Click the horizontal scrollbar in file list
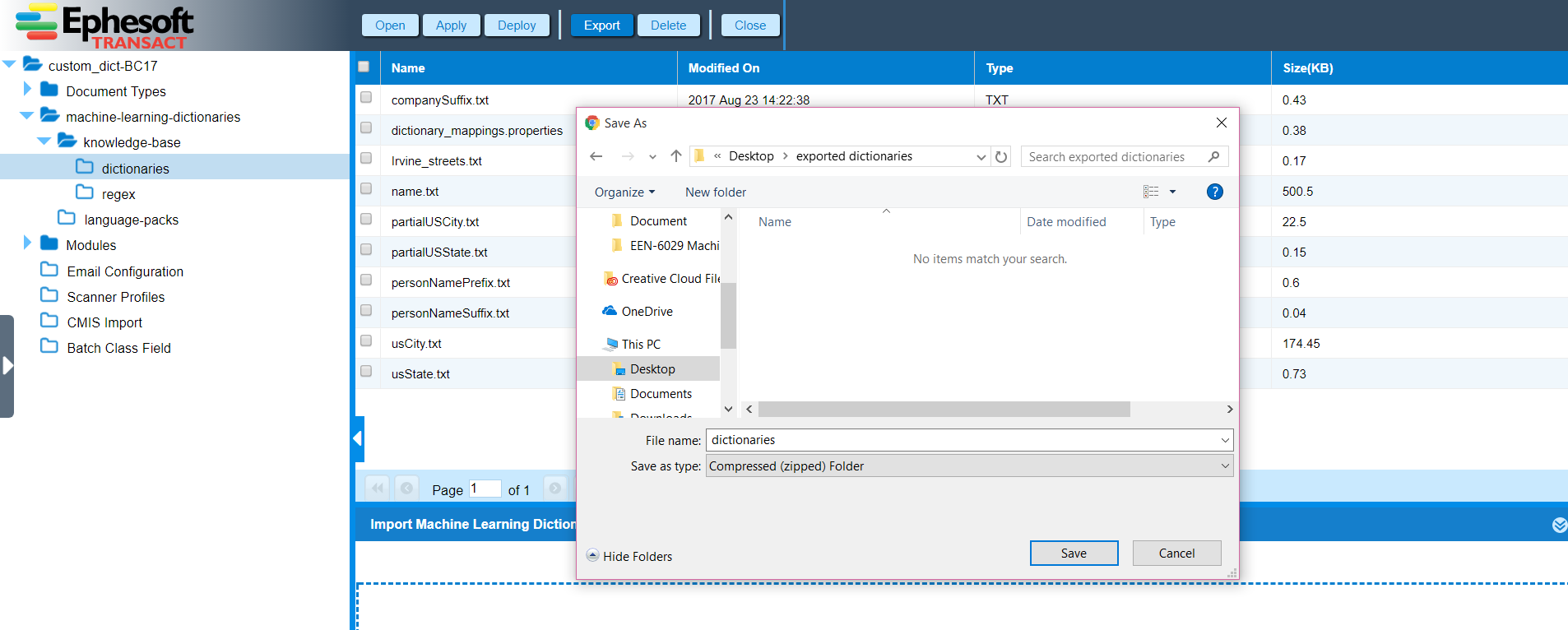Image resolution: width=1568 pixels, height=630 pixels. [x=944, y=409]
